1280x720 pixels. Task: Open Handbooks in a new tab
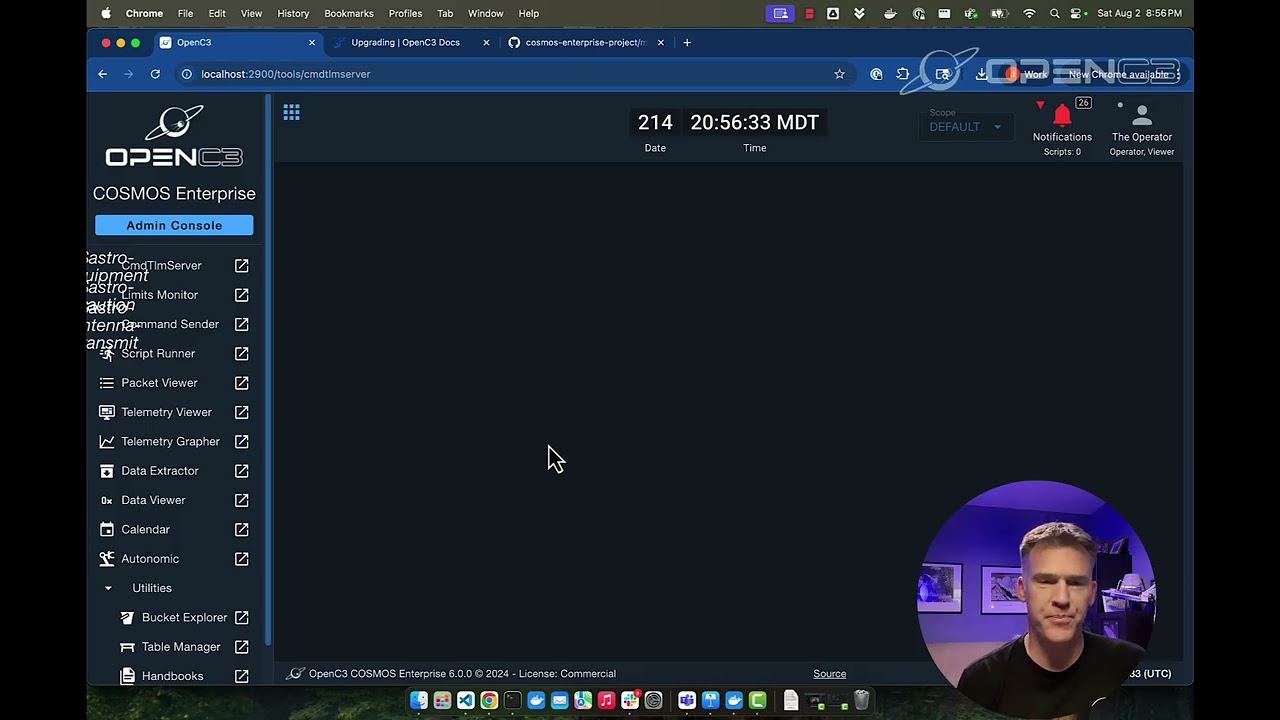(x=242, y=676)
